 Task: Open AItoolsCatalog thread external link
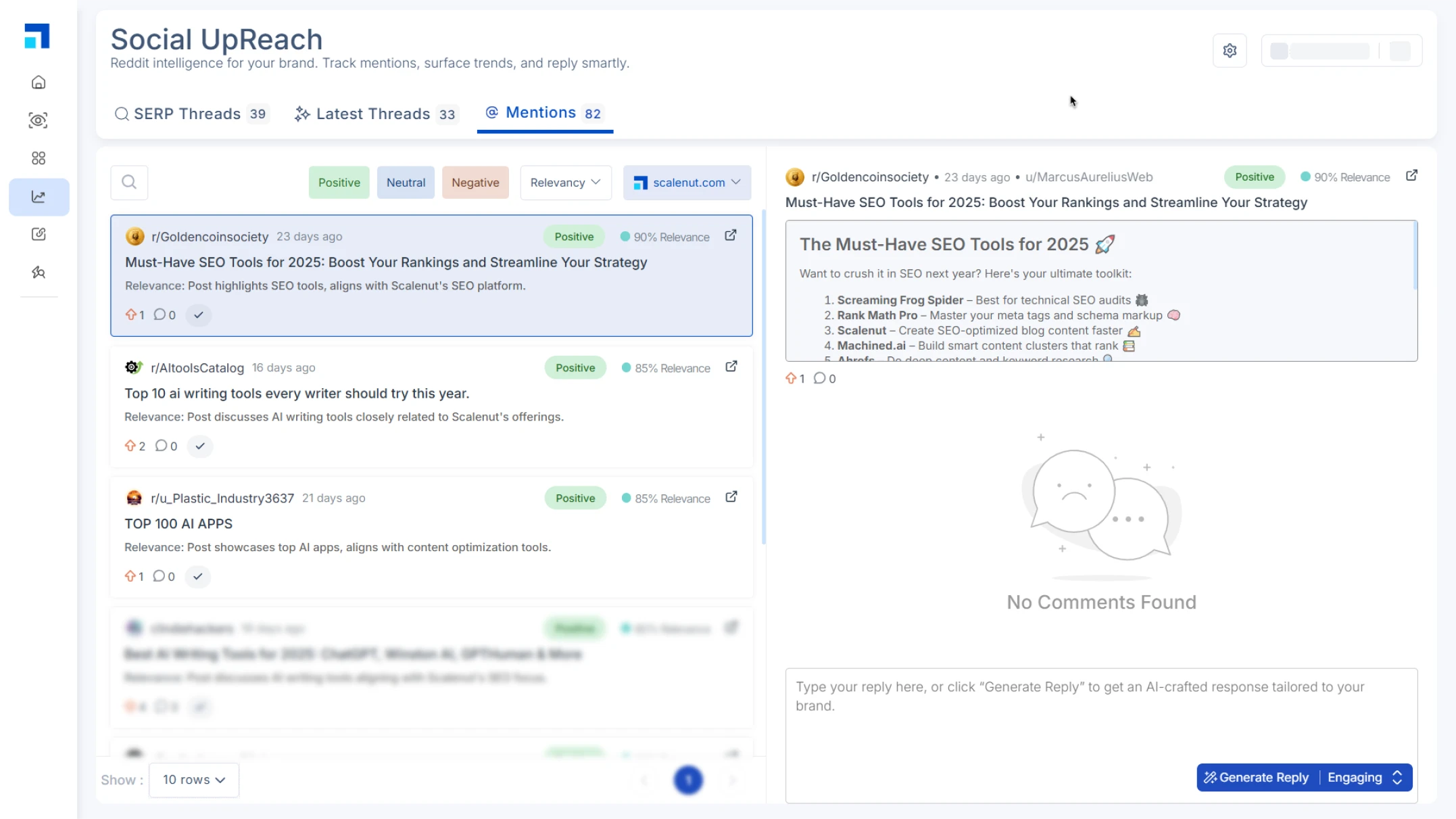(731, 367)
